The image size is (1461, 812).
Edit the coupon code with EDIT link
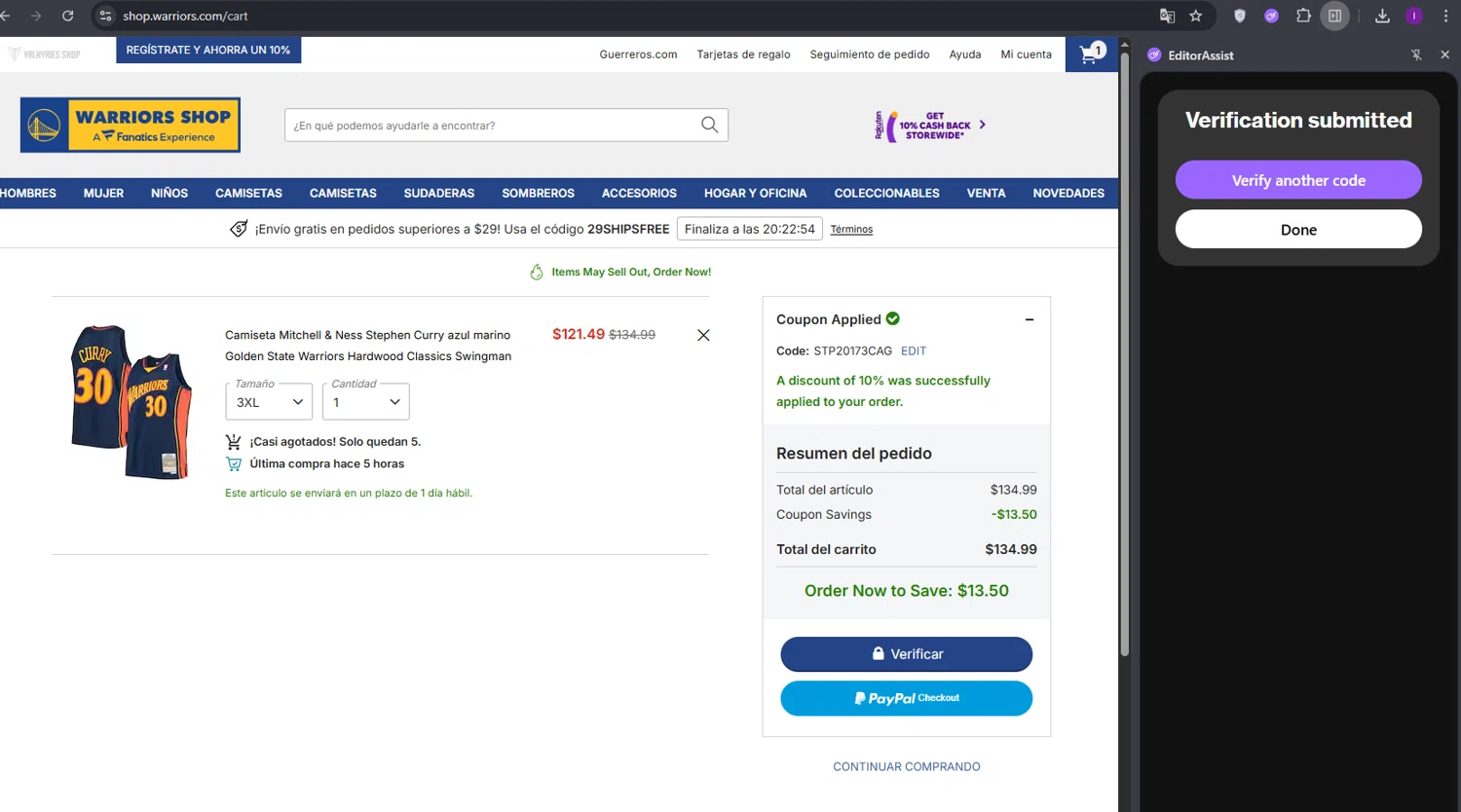point(914,351)
